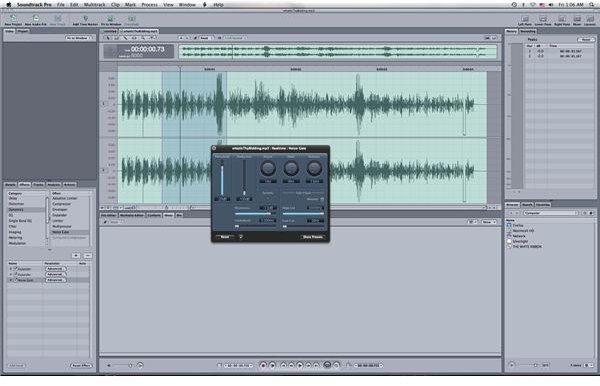Open the Read automation mode dropdown
The width and height of the screenshot is (600, 386).
pyautogui.click(x=206, y=38)
